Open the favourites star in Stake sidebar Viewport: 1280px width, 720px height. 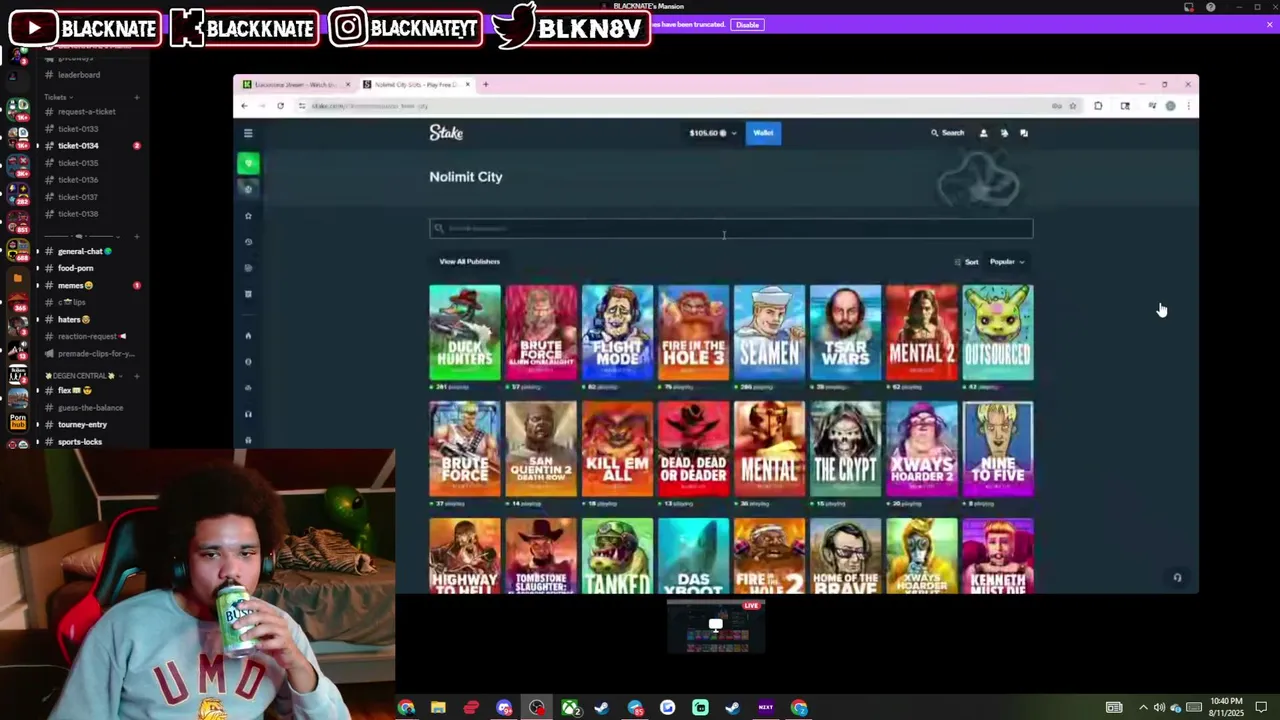coord(249,216)
